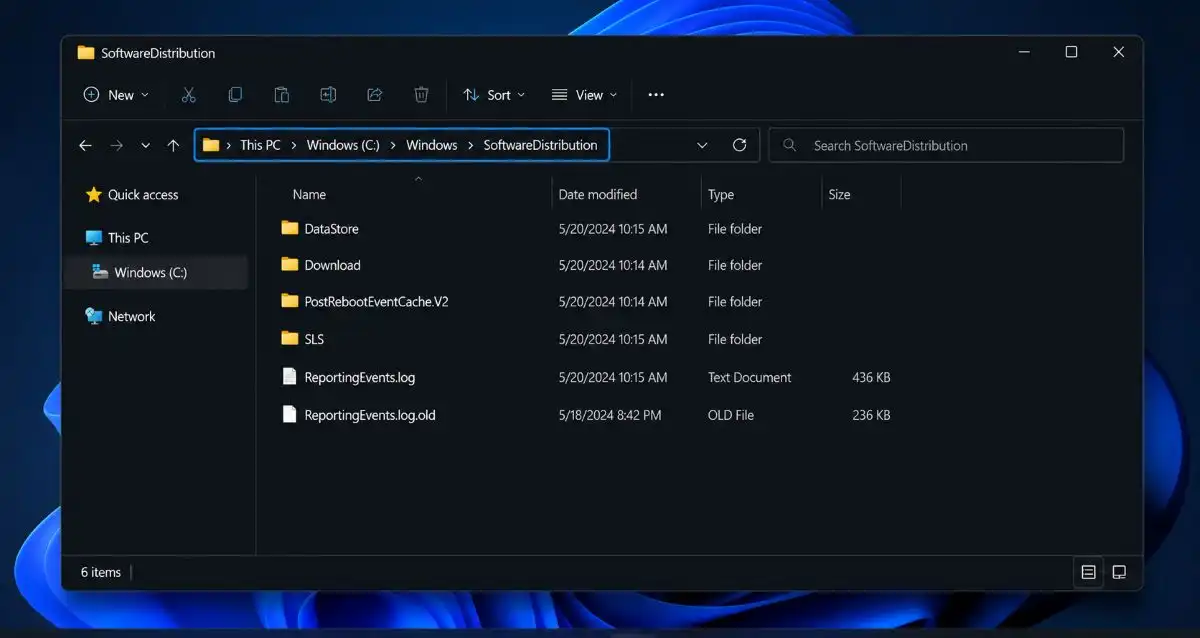Sort by Date modified column header

[598, 195]
